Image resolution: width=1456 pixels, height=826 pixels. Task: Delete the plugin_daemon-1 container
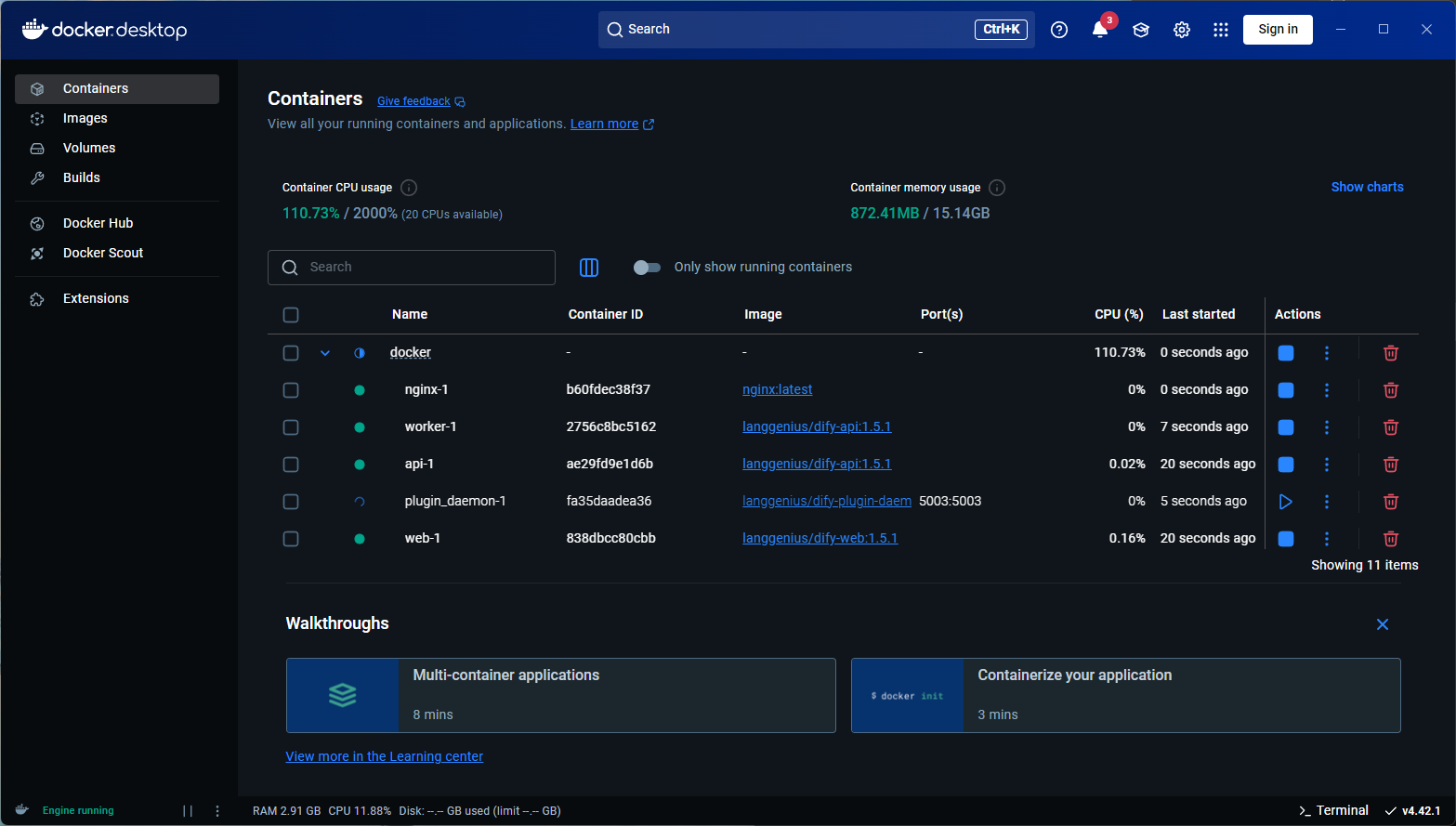click(x=1391, y=502)
